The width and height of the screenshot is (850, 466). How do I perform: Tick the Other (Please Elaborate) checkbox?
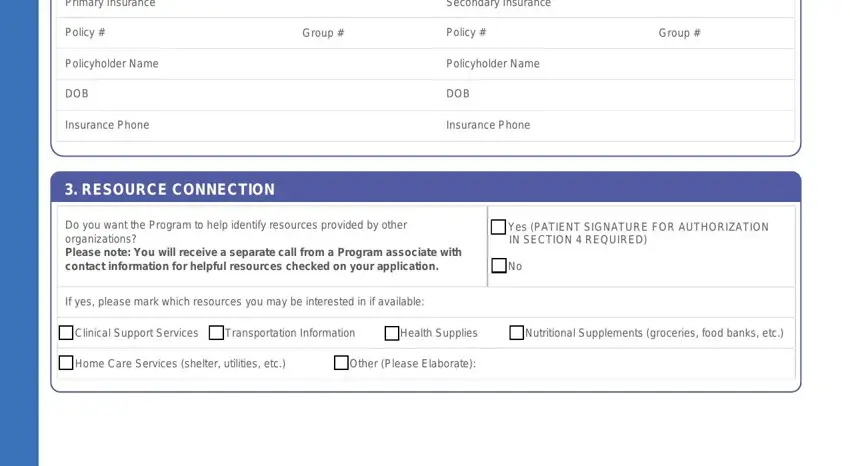(341, 363)
